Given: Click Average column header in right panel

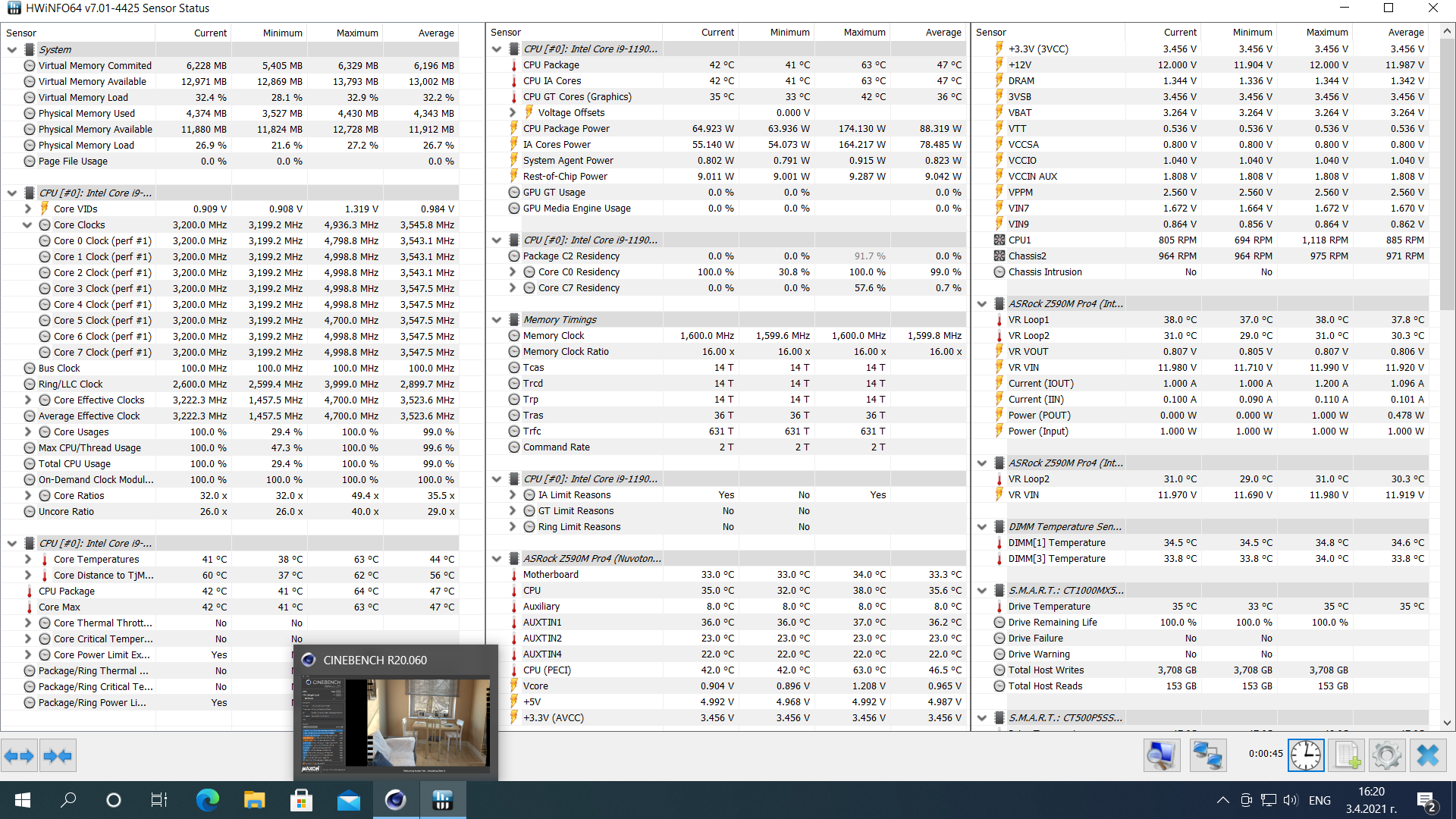Looking at the screenshot, I should (1392, 32).
